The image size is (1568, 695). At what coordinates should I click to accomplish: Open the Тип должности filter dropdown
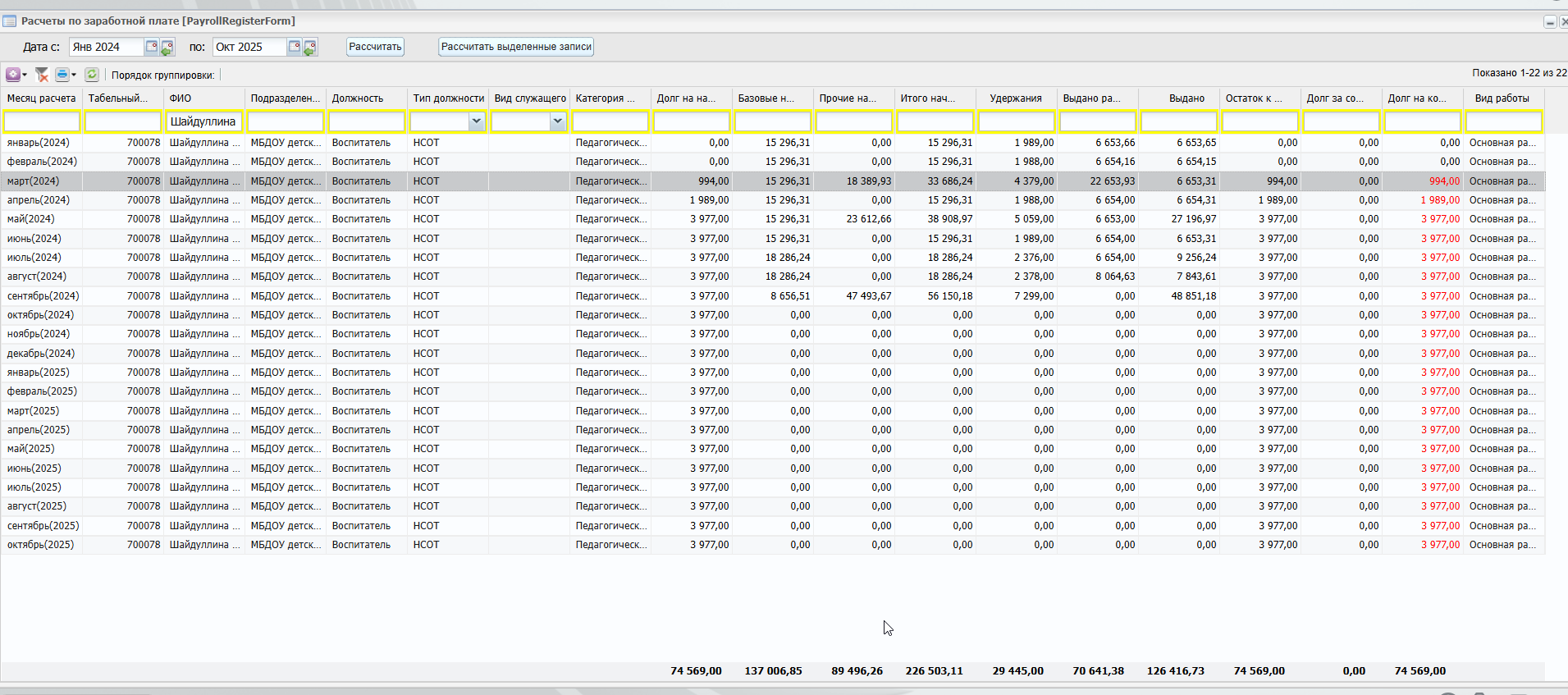[476, 121]
